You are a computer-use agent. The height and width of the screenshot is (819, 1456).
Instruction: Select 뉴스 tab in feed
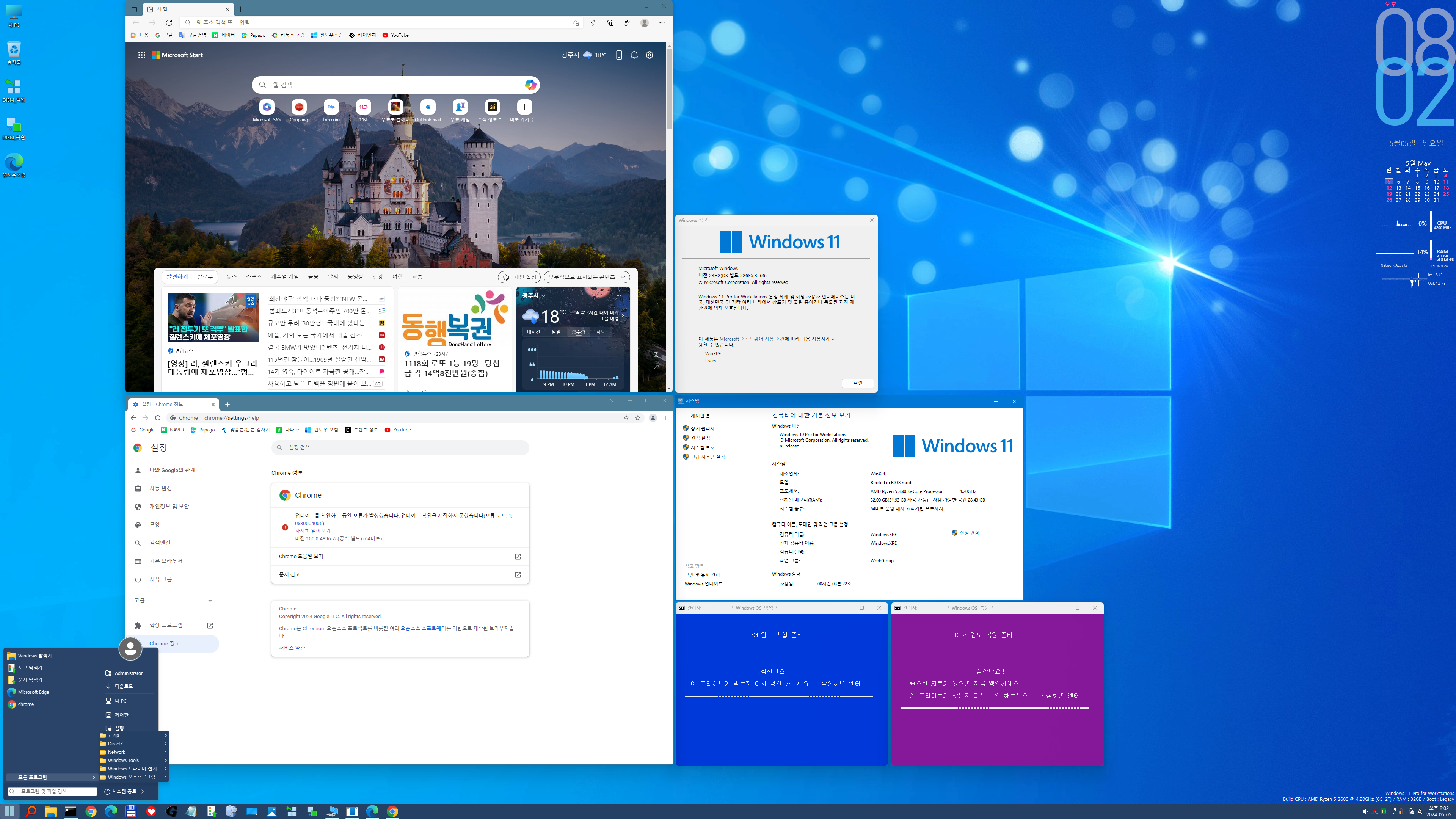[x=231, y=276]
